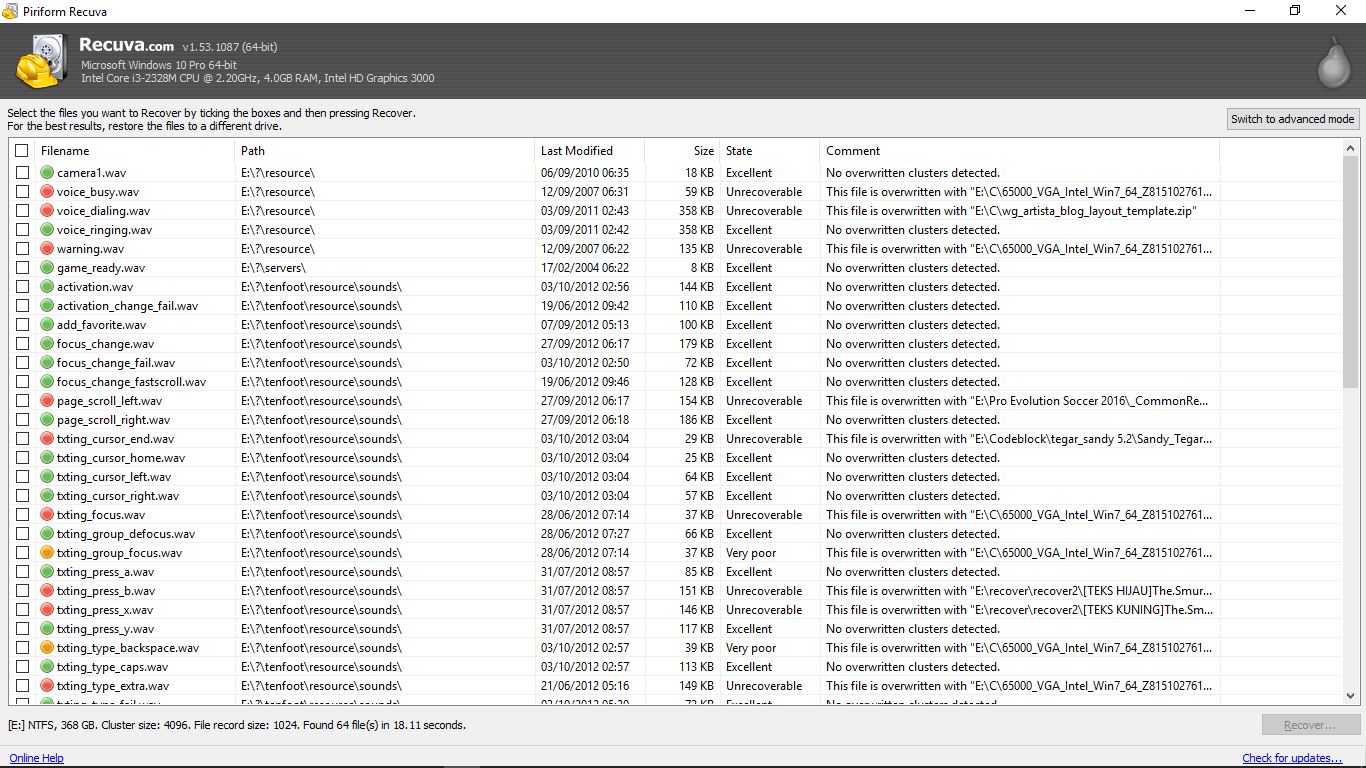Select the focus_change_fastscroll.wav filename
This screenshot has height=768, width=1366.
tap(131, 382)
